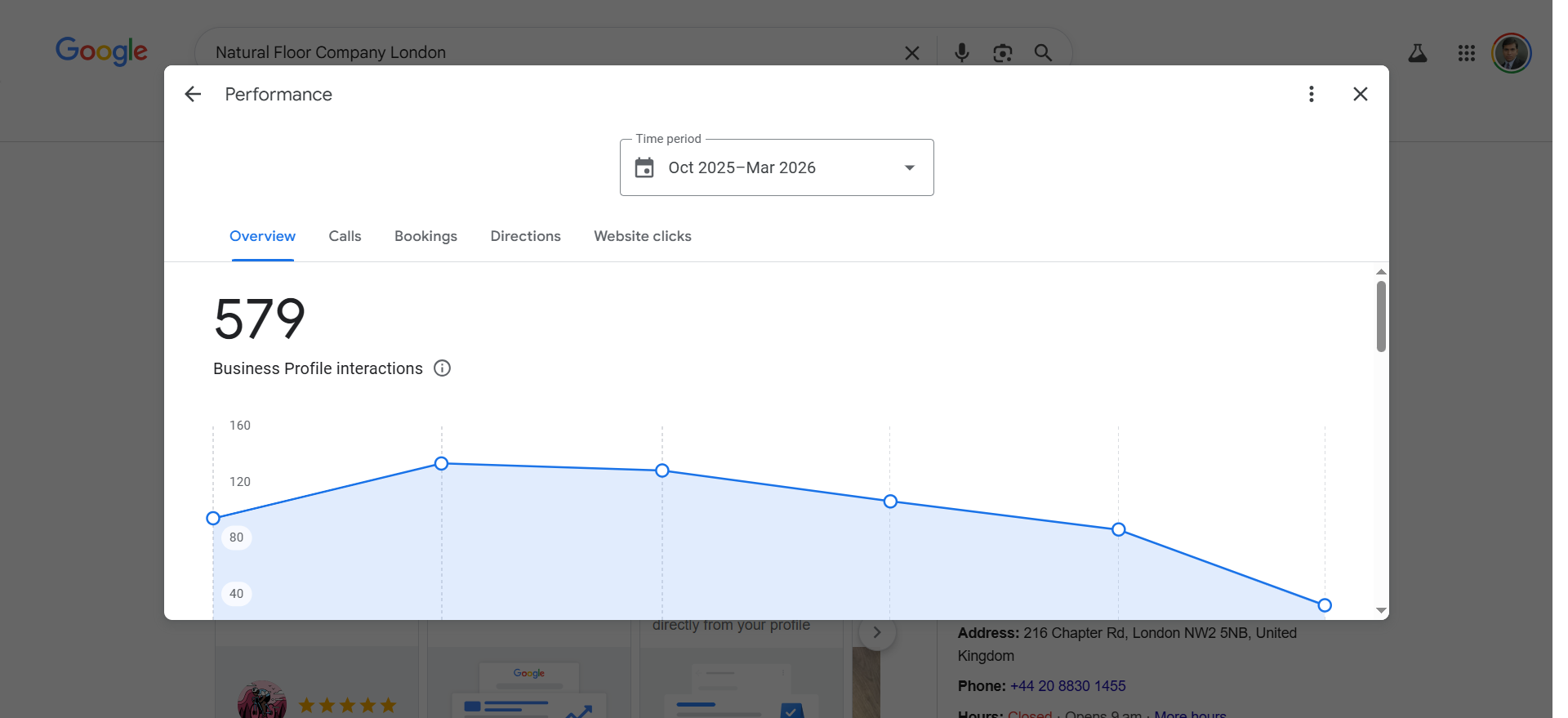Click the scrollbar down arrow

[x=1381, y=610]
